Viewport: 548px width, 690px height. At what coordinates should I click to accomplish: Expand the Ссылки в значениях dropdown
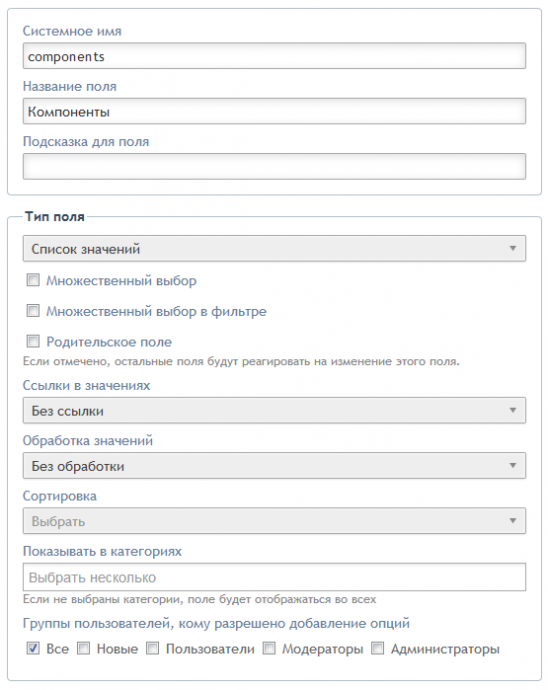click(x=274, y=411)
